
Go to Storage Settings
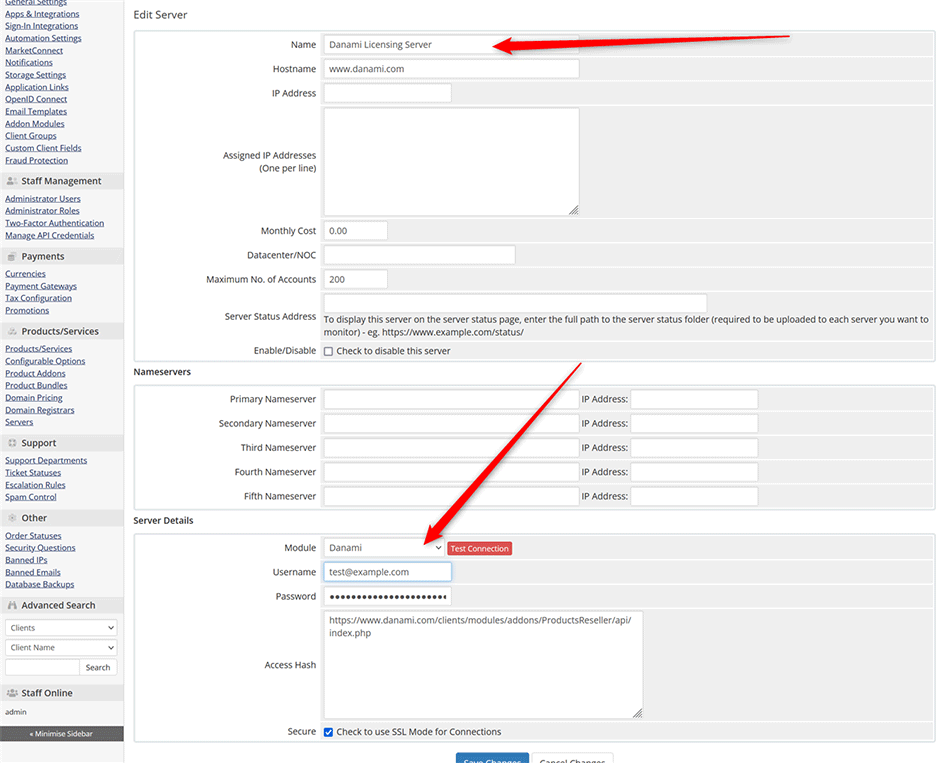tap(35, 75)
